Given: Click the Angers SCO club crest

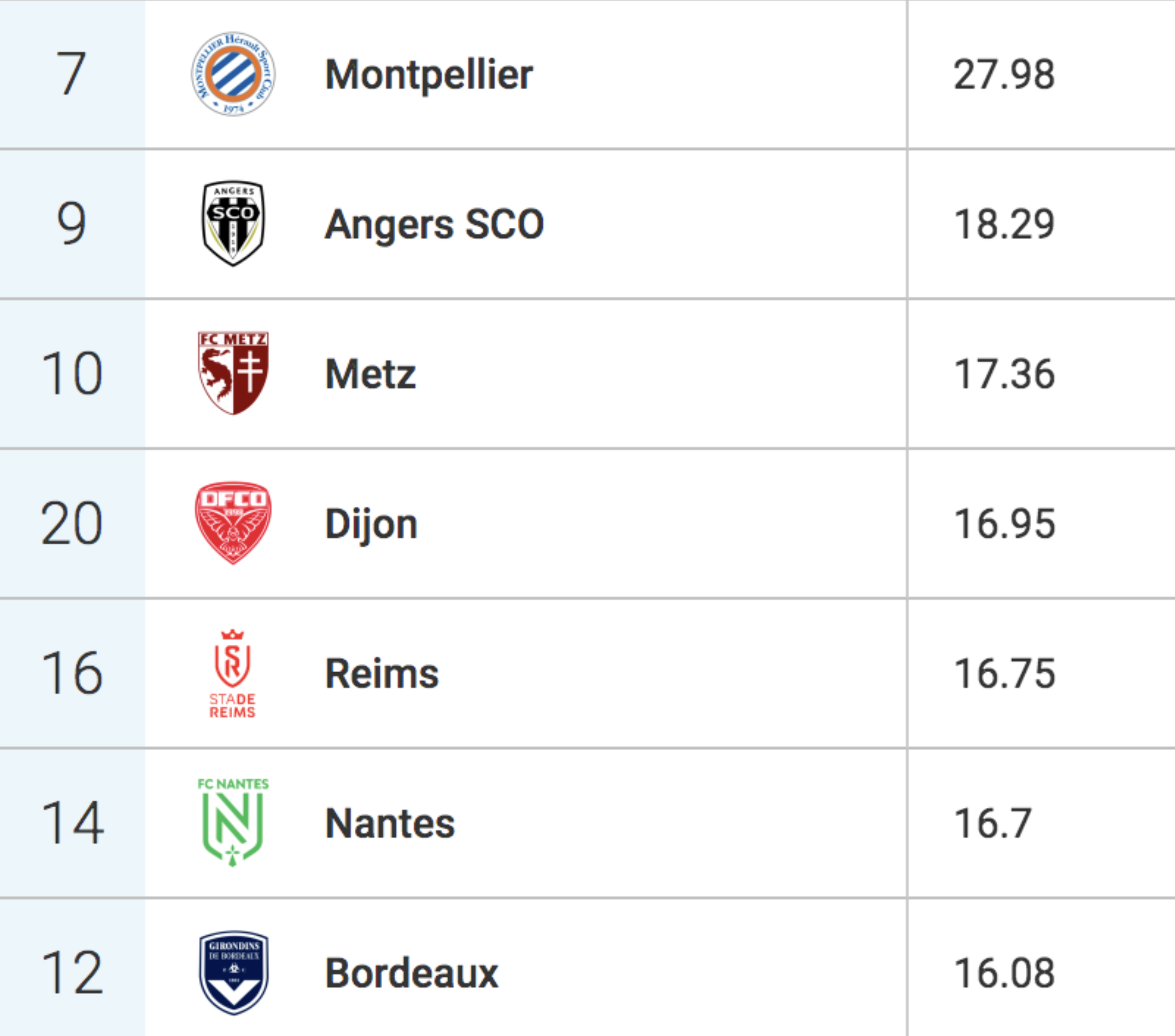Looking at the screenshot, I should [233, 224].
